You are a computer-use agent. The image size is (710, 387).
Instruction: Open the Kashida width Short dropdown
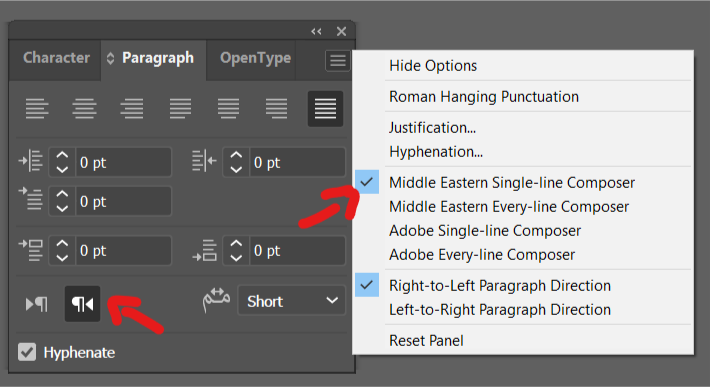[292, 301]
